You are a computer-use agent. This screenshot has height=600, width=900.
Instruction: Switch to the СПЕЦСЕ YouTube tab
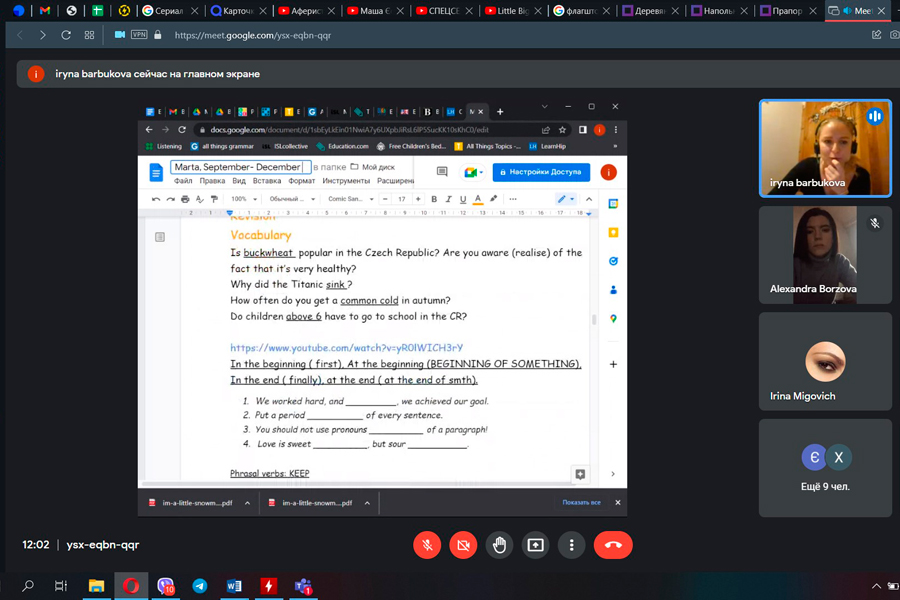(444, 10)
